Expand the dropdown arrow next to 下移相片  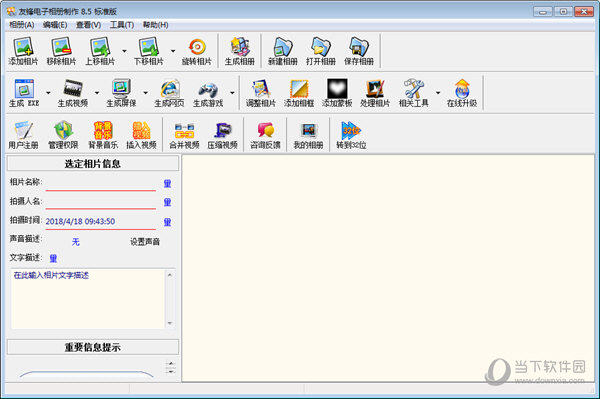coord(173,51)
